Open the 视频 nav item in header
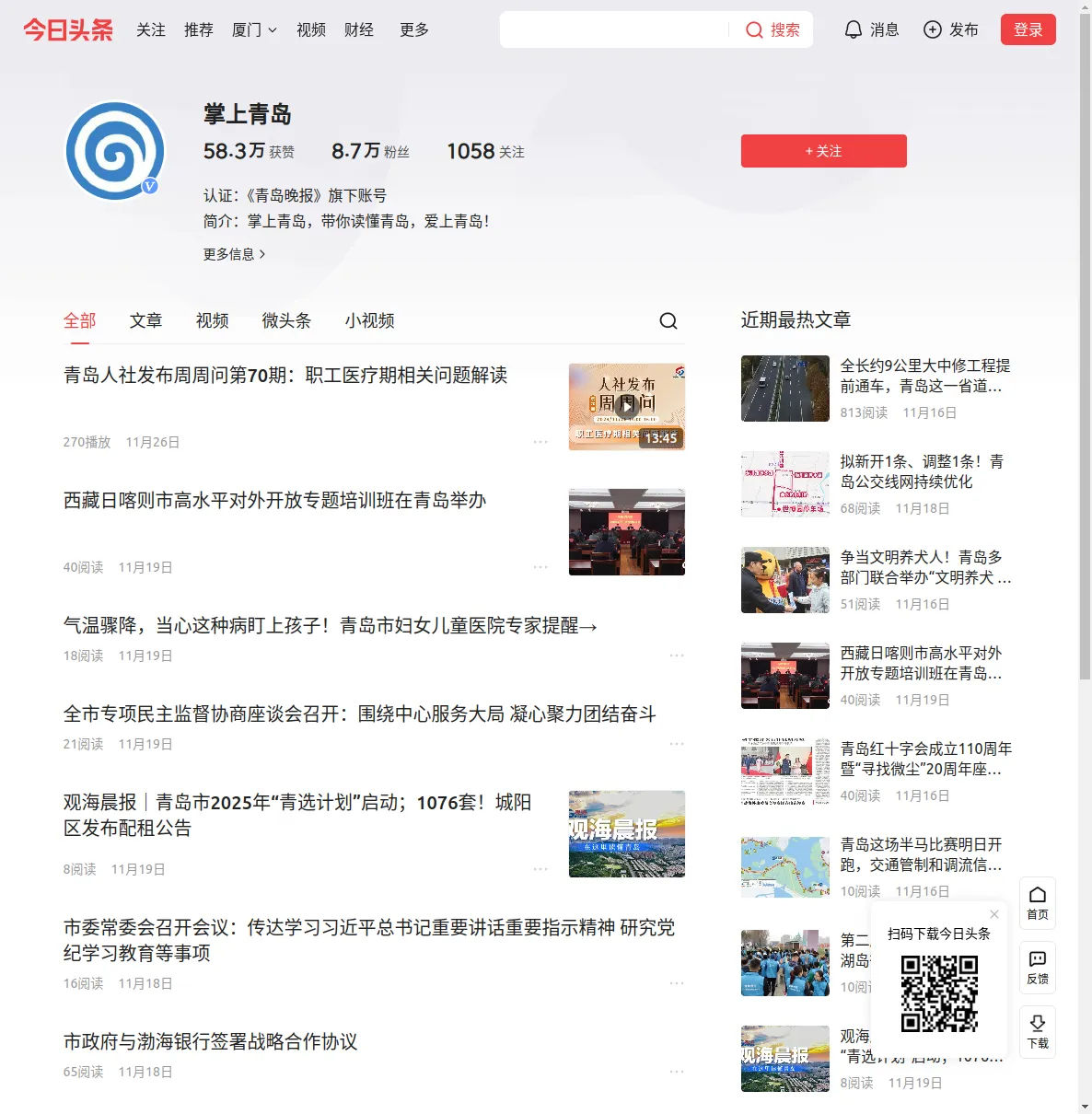1092x1114 pixels. [311, 29]
